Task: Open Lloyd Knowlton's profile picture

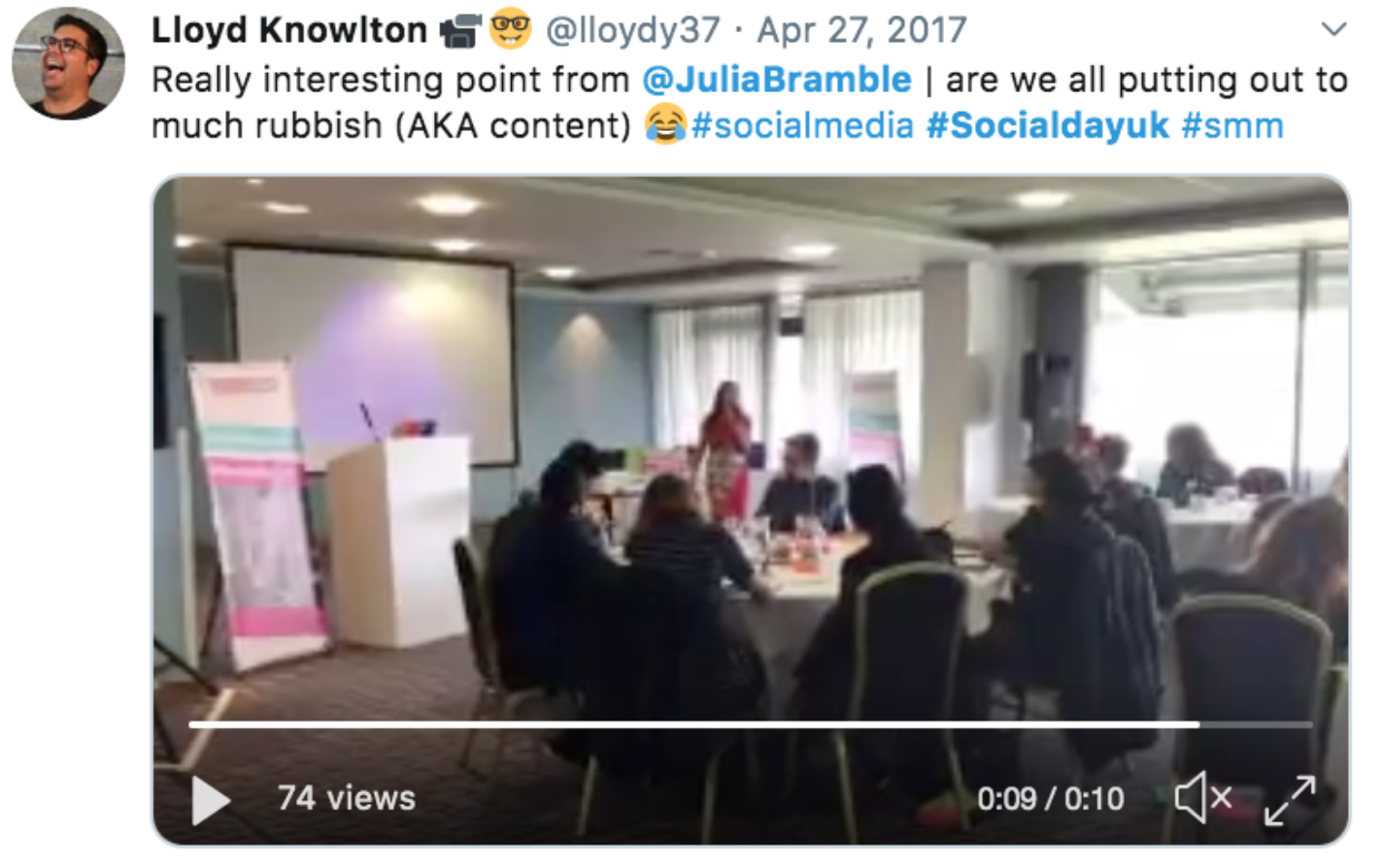Action: click(x=68, y=63)
